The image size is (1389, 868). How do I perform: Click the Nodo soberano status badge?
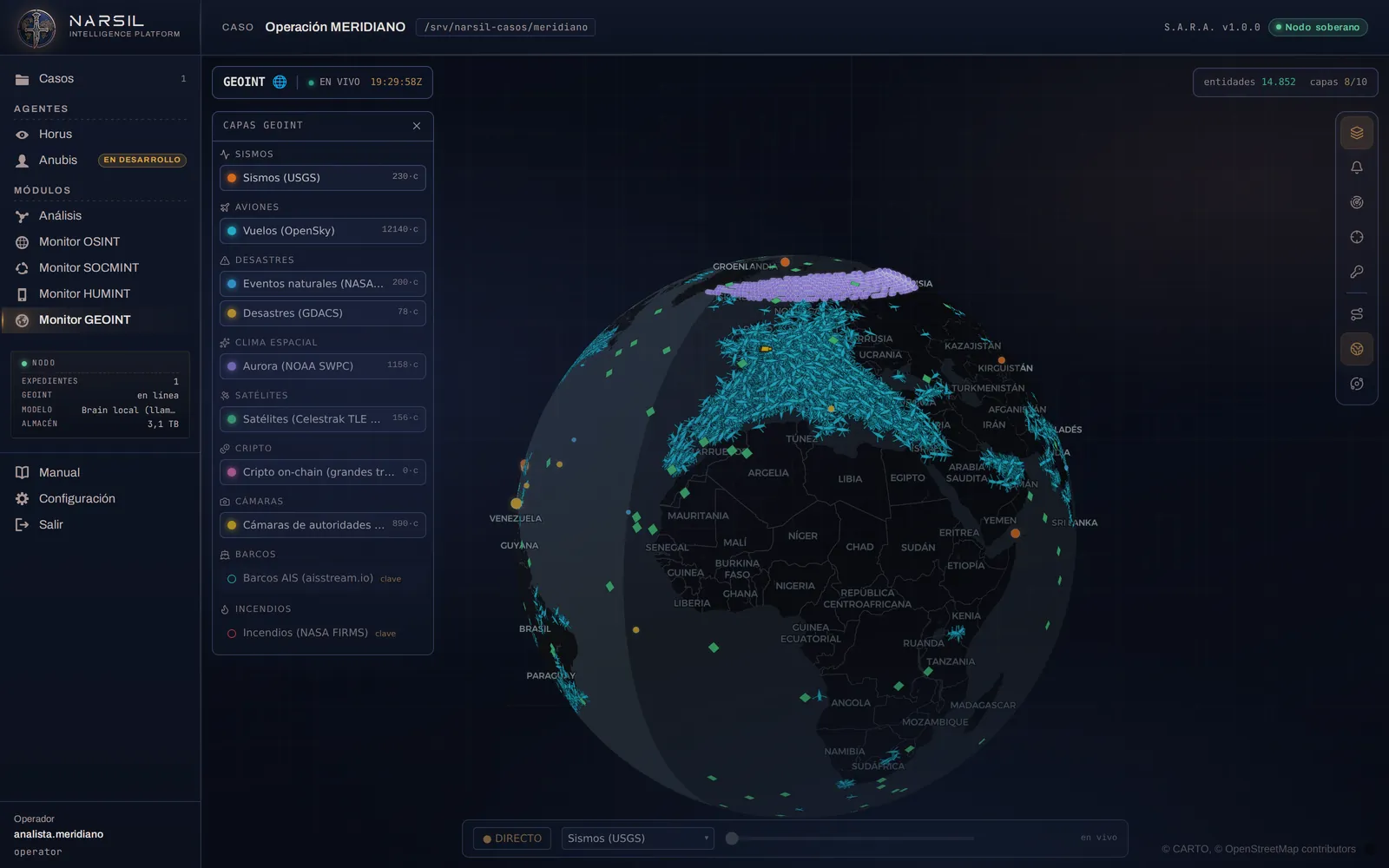coord(1318,27)
